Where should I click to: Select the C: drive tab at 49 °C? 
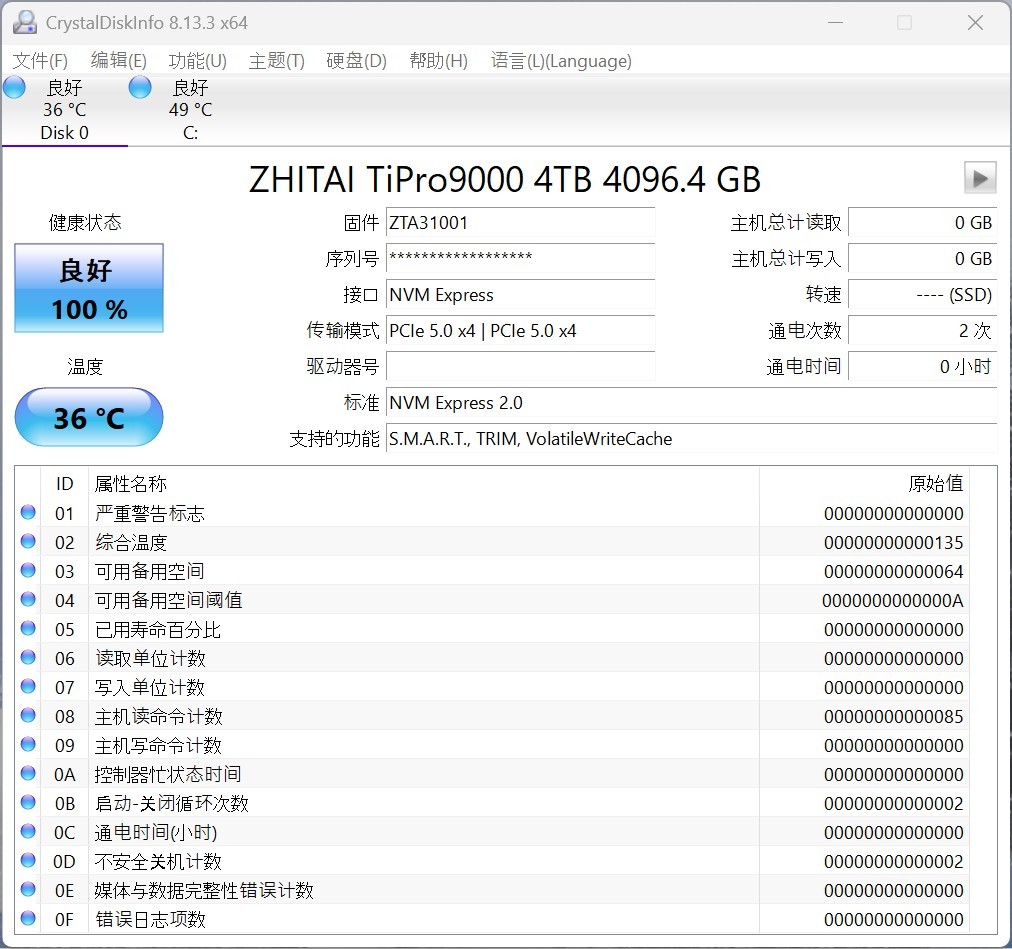pos(190,110)
